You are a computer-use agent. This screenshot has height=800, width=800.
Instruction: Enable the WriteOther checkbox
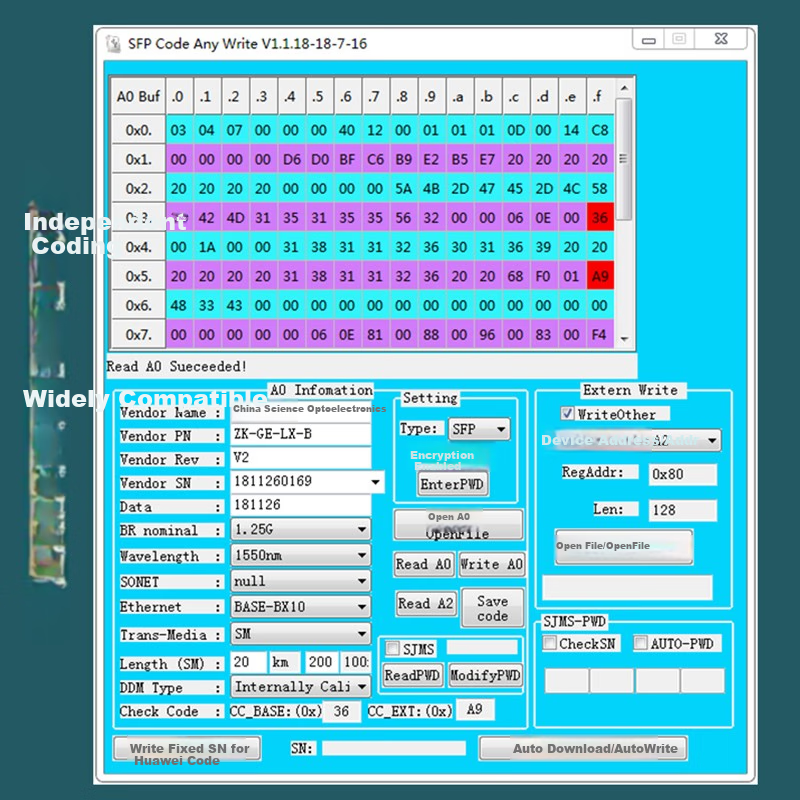click(x=568, y=414)
